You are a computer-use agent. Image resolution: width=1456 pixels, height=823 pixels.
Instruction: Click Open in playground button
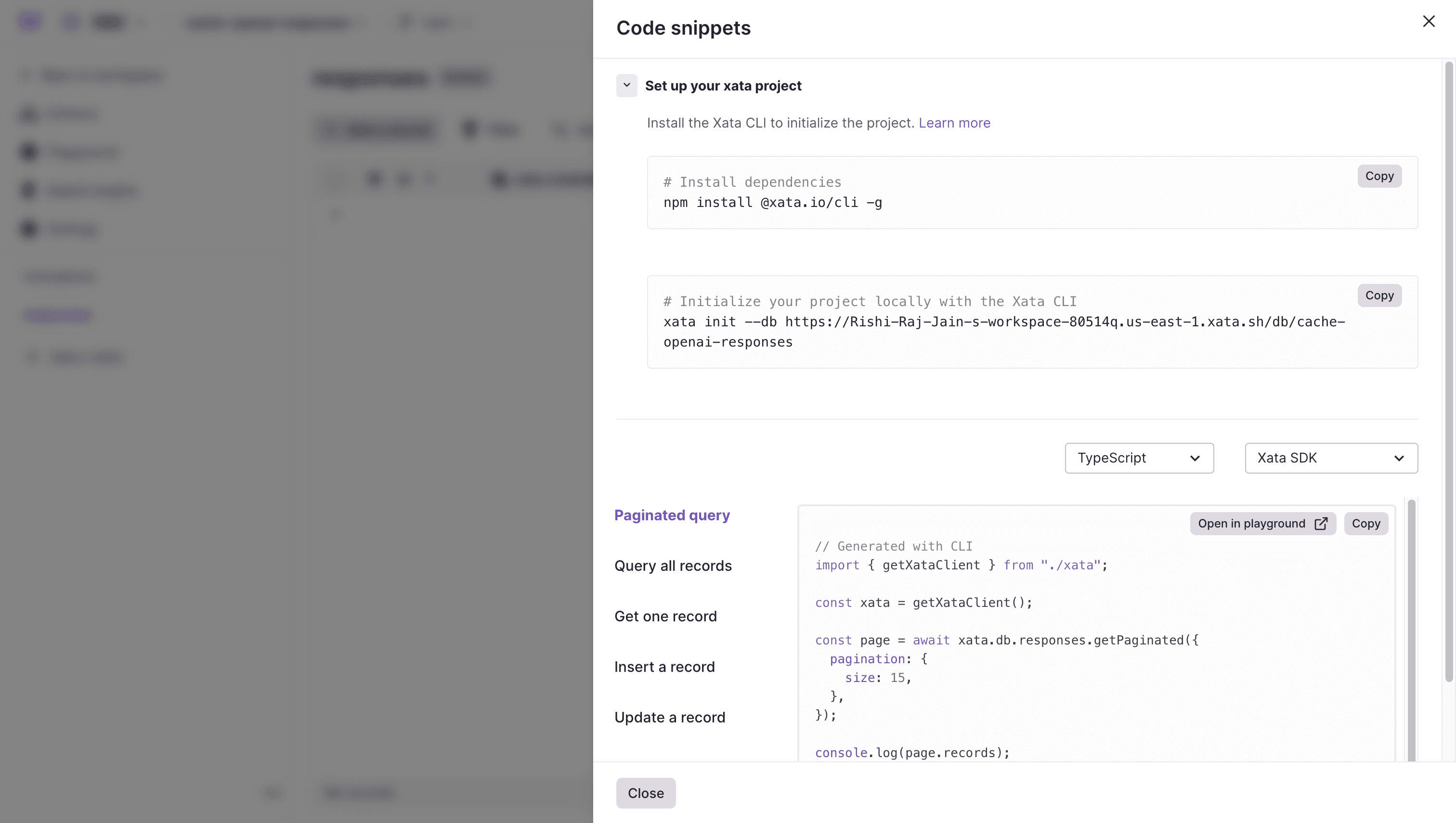1262,524
